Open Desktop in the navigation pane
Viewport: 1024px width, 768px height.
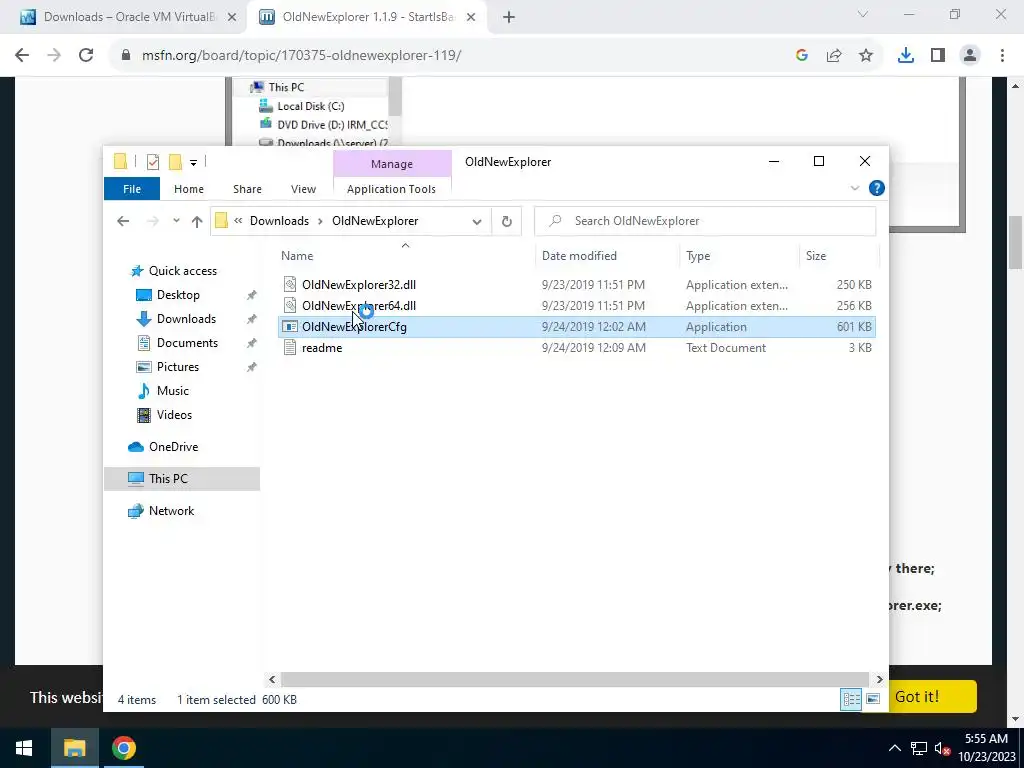[x=178, y=295]
